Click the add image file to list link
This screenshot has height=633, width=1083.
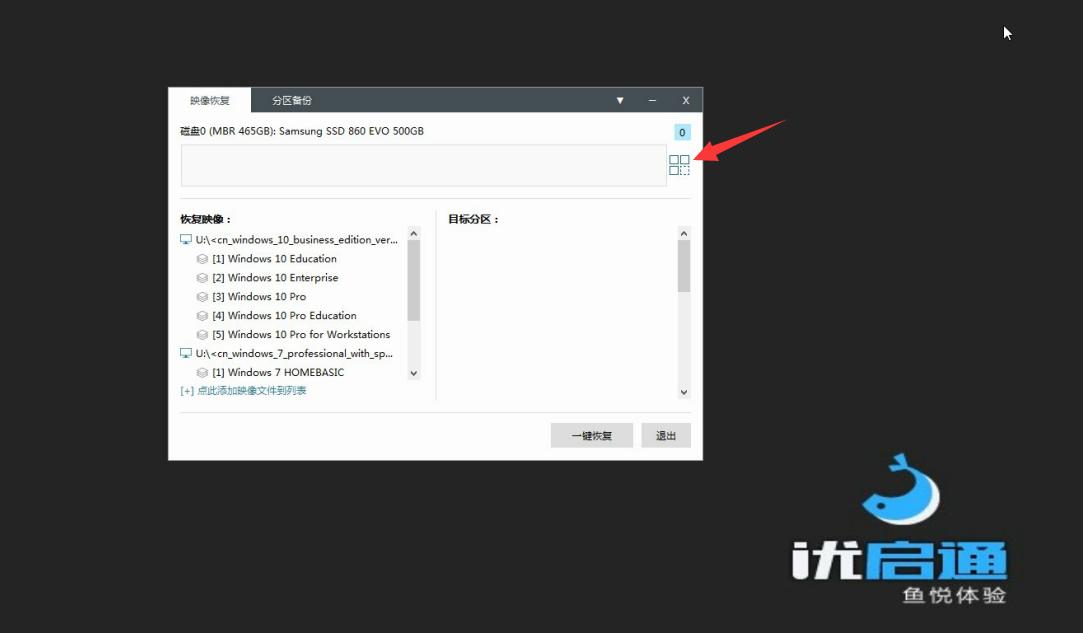(243, 390)
